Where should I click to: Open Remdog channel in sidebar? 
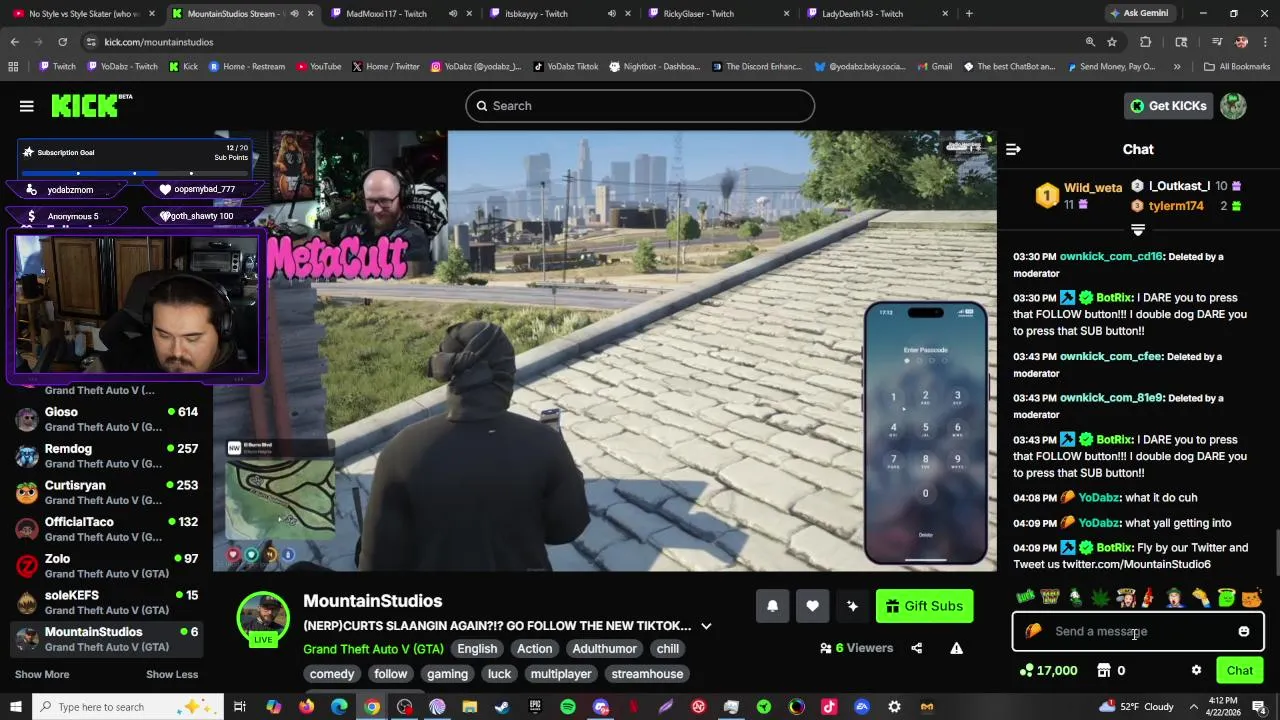click(x=107, y=456)
